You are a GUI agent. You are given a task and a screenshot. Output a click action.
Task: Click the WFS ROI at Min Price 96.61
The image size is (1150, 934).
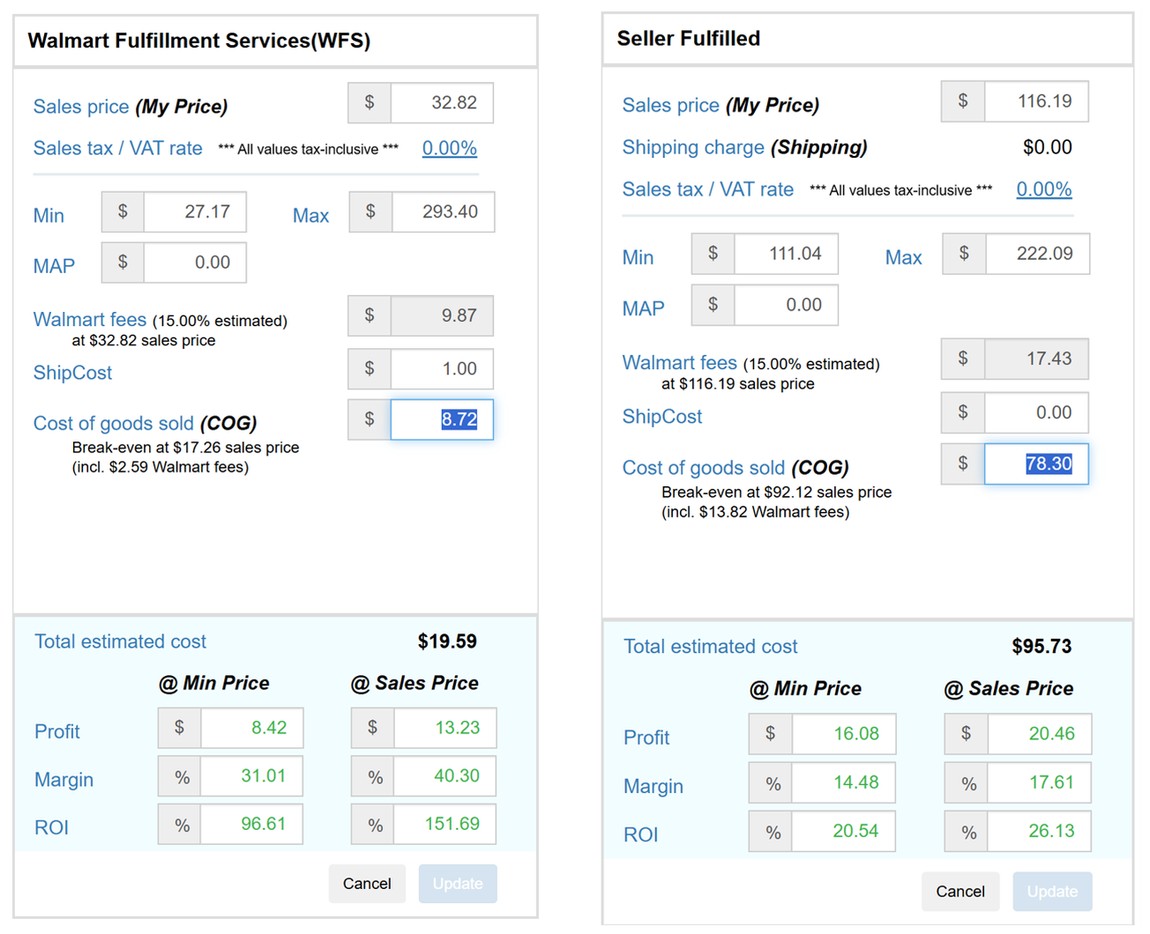click(x=252, y=824)
